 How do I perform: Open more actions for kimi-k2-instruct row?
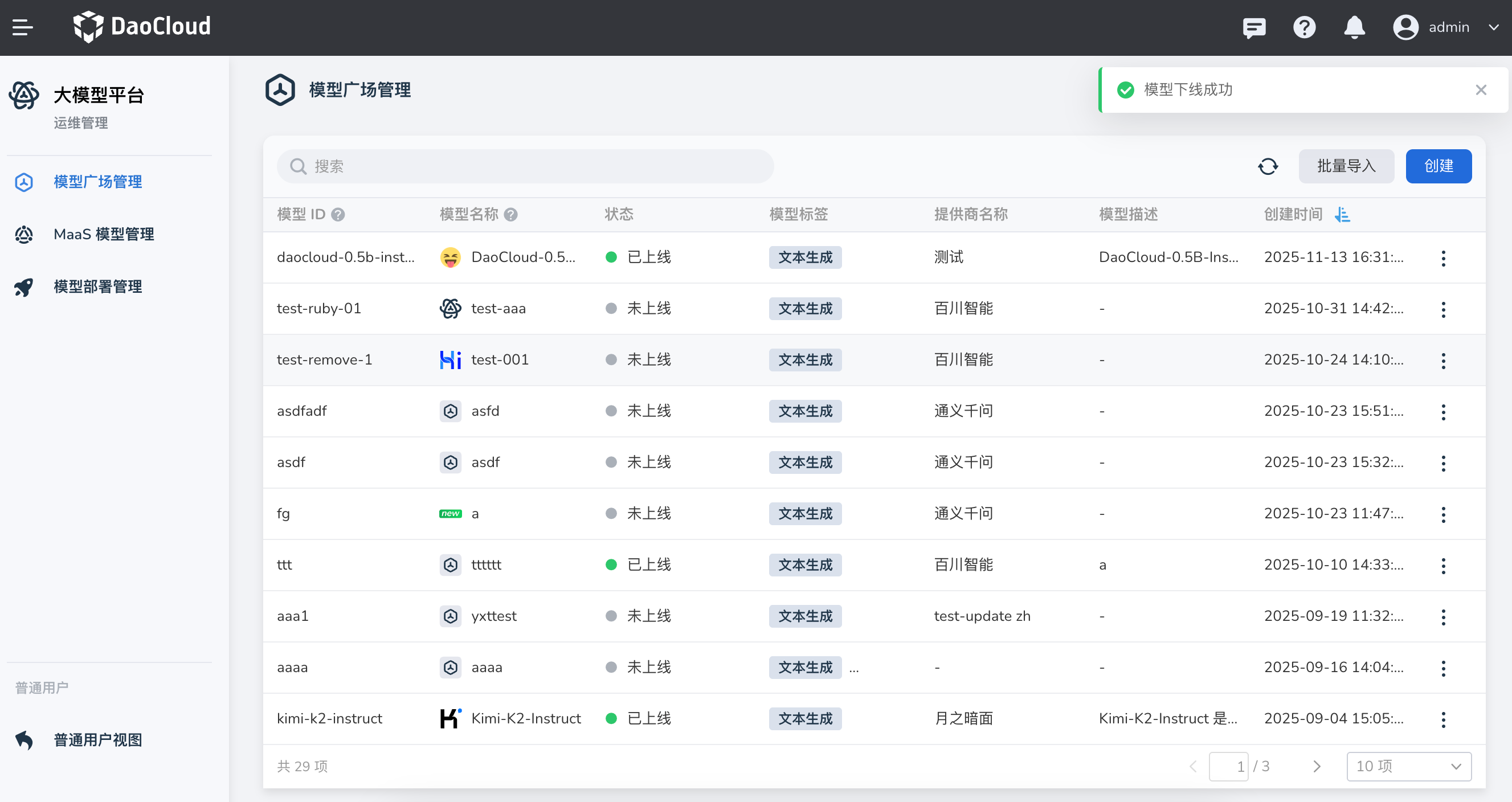(x=1443, y=719)
